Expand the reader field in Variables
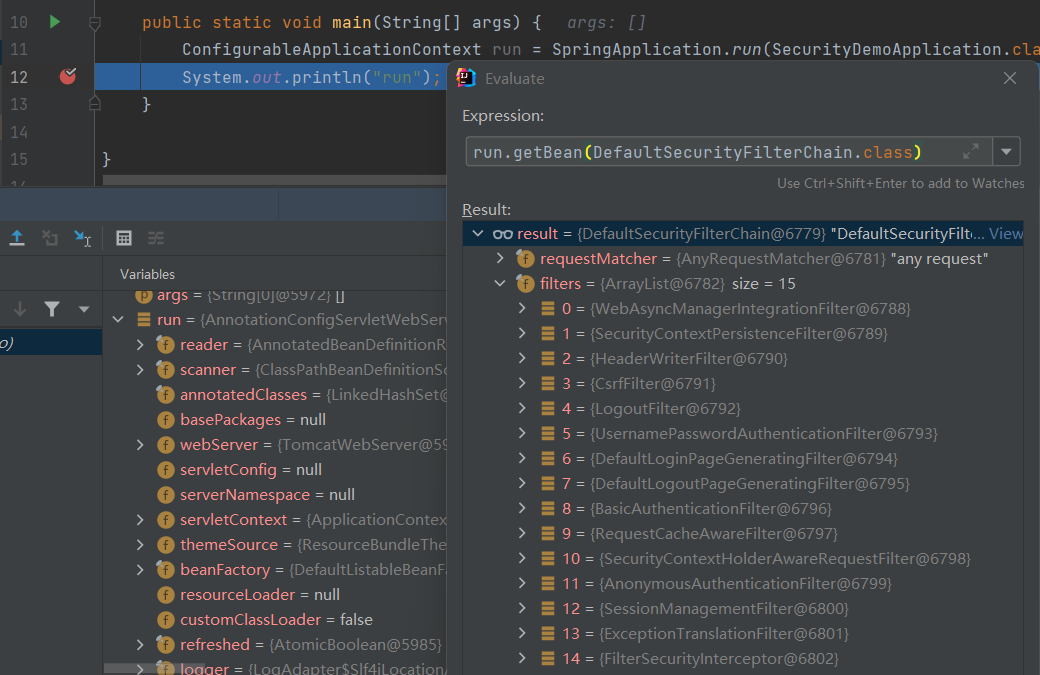 pos(140,345)
